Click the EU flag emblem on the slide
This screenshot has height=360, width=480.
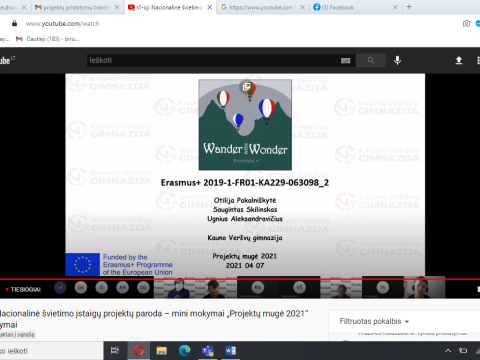point(83,265)
